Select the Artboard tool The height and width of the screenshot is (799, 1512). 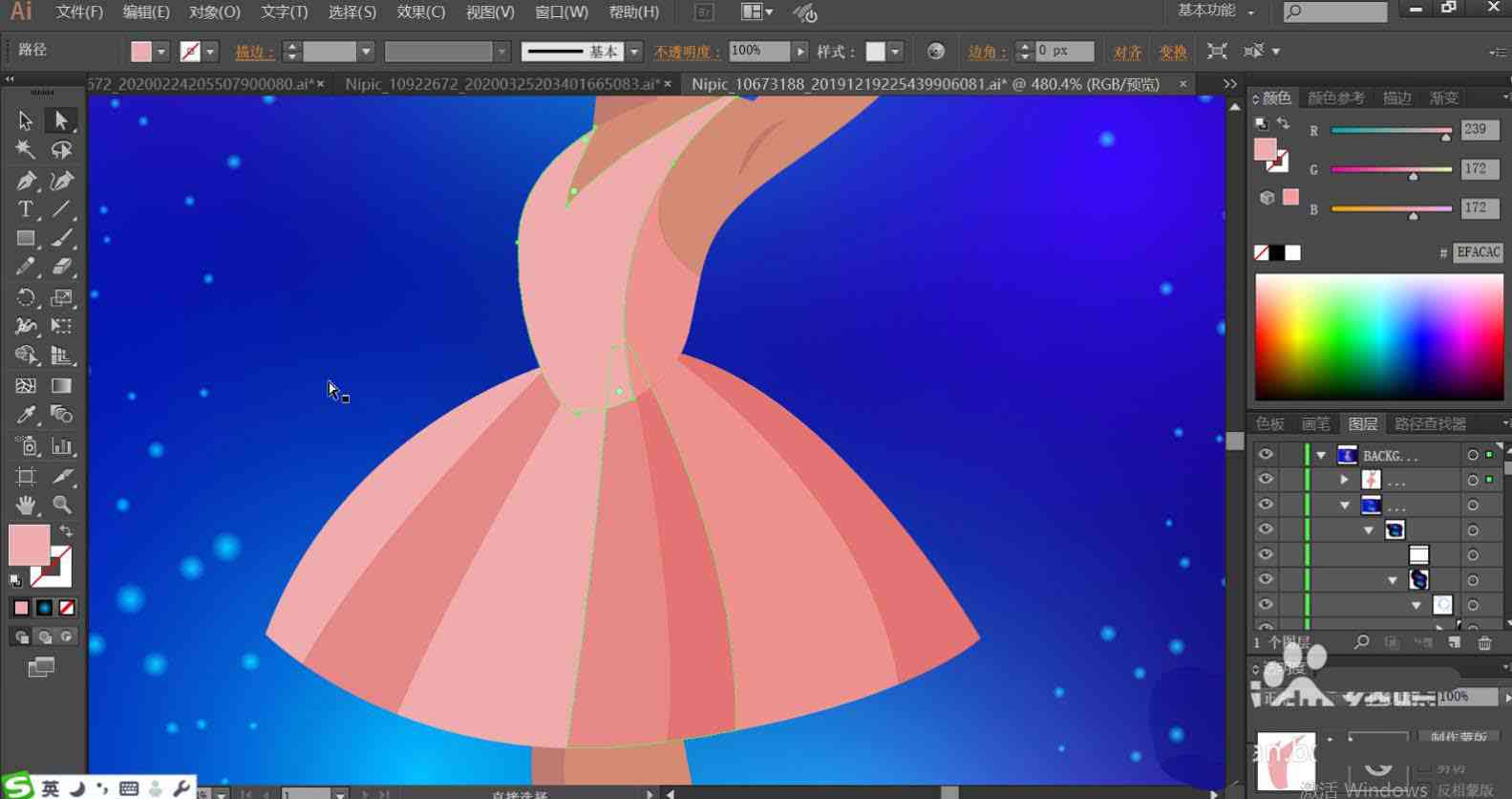(x=26, y=476)
